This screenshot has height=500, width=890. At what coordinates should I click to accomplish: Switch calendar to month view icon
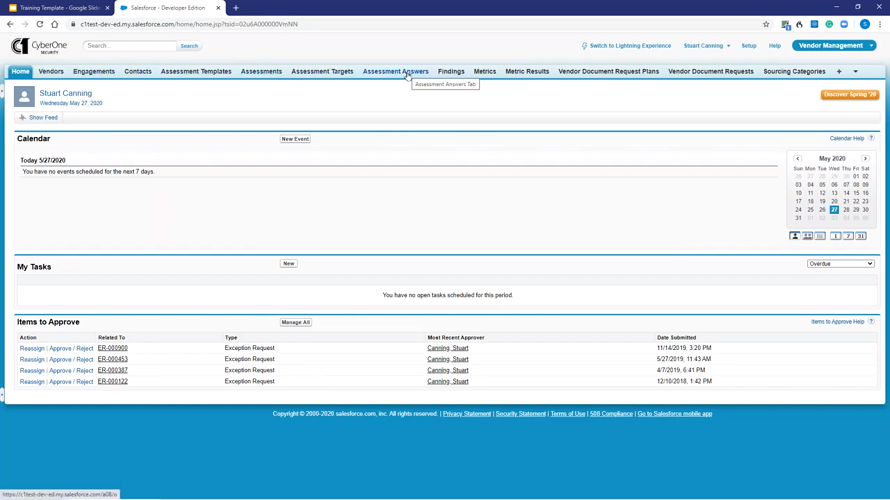861,236
